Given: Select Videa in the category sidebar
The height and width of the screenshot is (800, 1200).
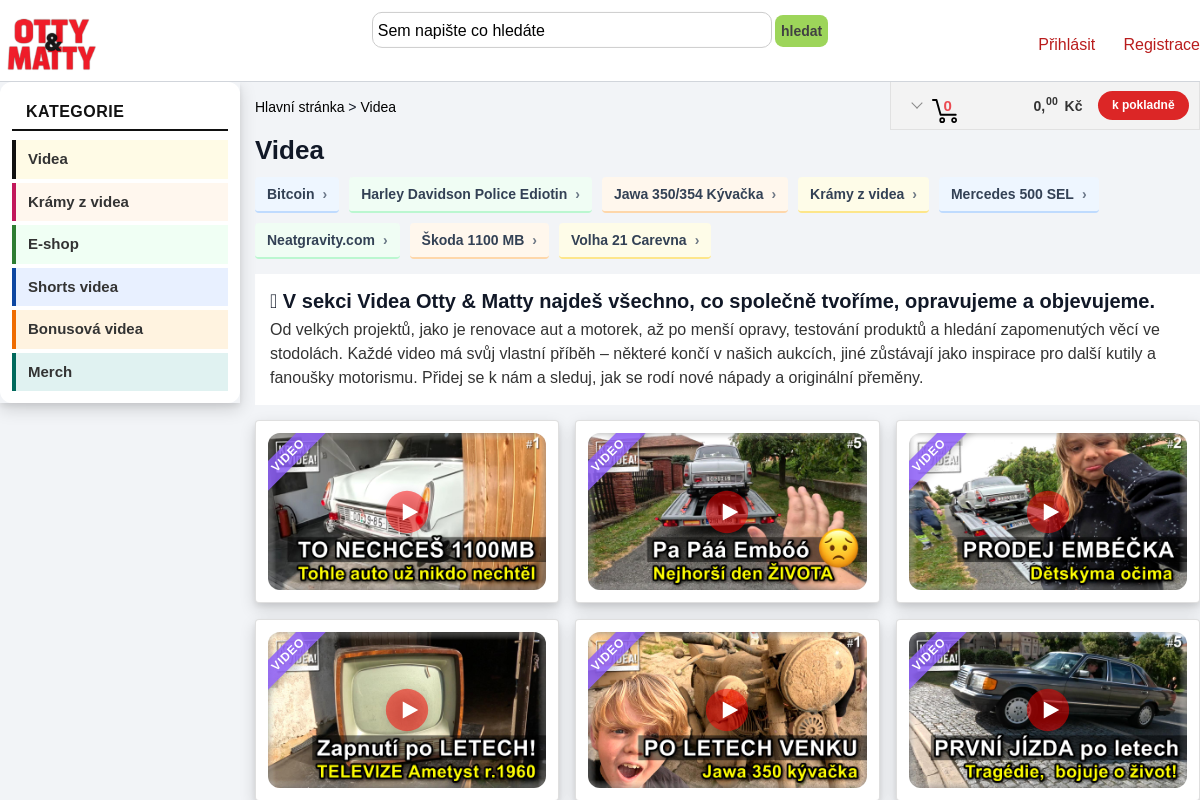Looking at the screenshot, I should (x=120, y=159).
